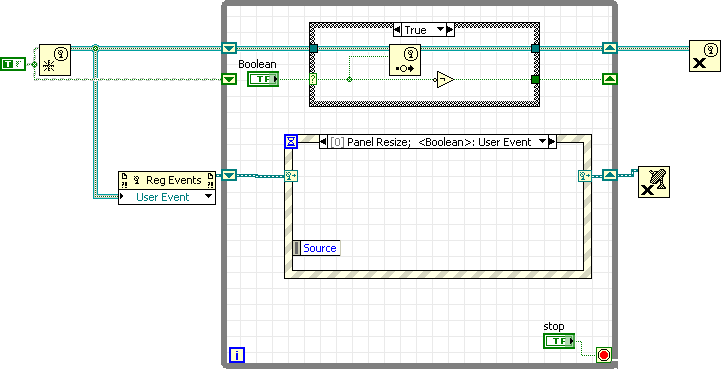Image resolution: width=721 pixels, height=369 pixels.
Task: Open the event case selector dropdown
Action: coord(543,142)
